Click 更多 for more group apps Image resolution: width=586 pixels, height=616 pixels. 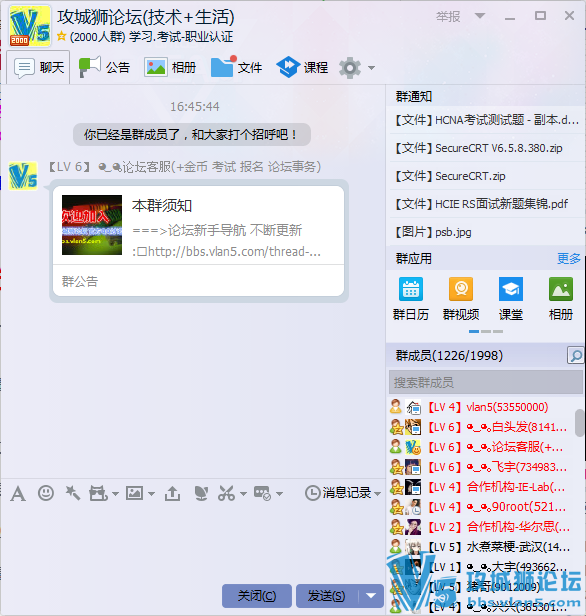tap(569, 258)
